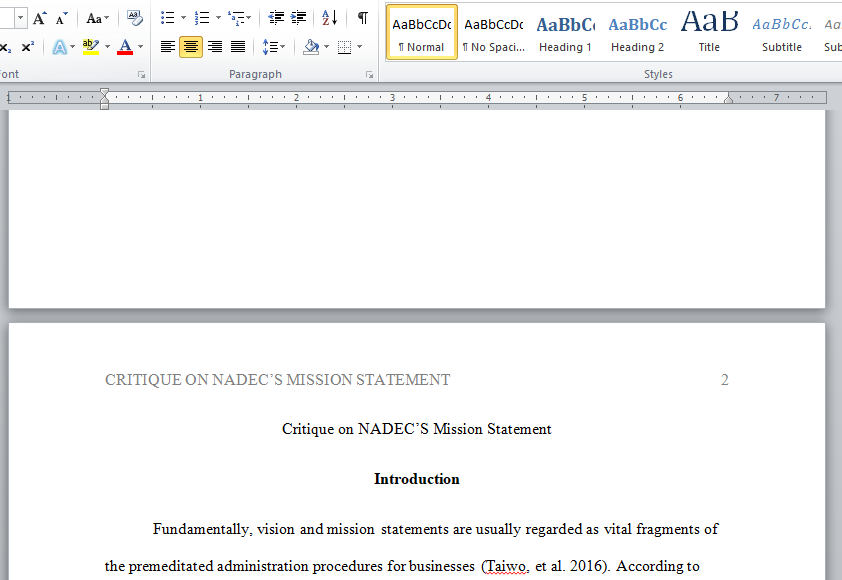Decrease the paragraph indent
842x580 pixels.
click(276, 18)
